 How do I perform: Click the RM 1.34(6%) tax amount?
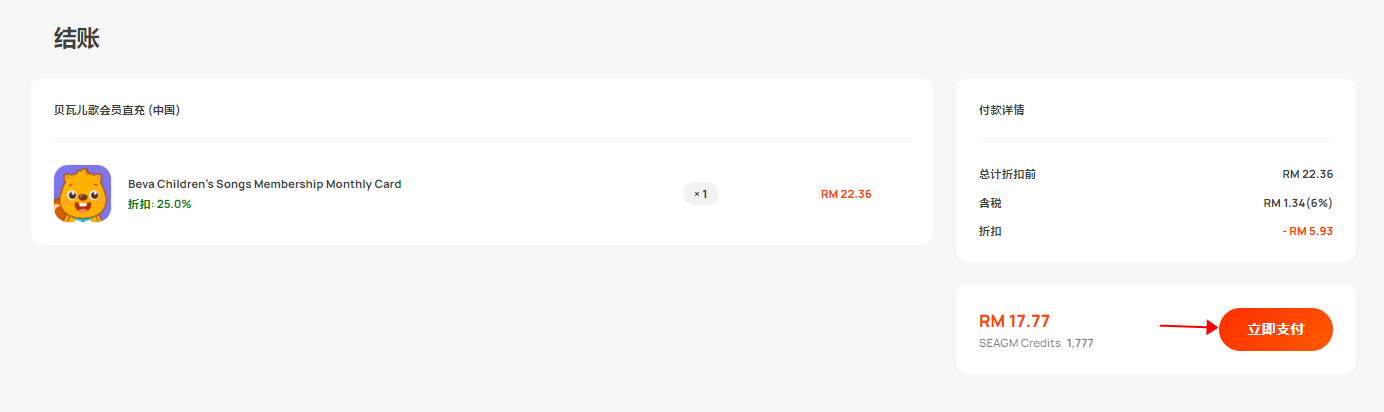[x=1298, y=203]
